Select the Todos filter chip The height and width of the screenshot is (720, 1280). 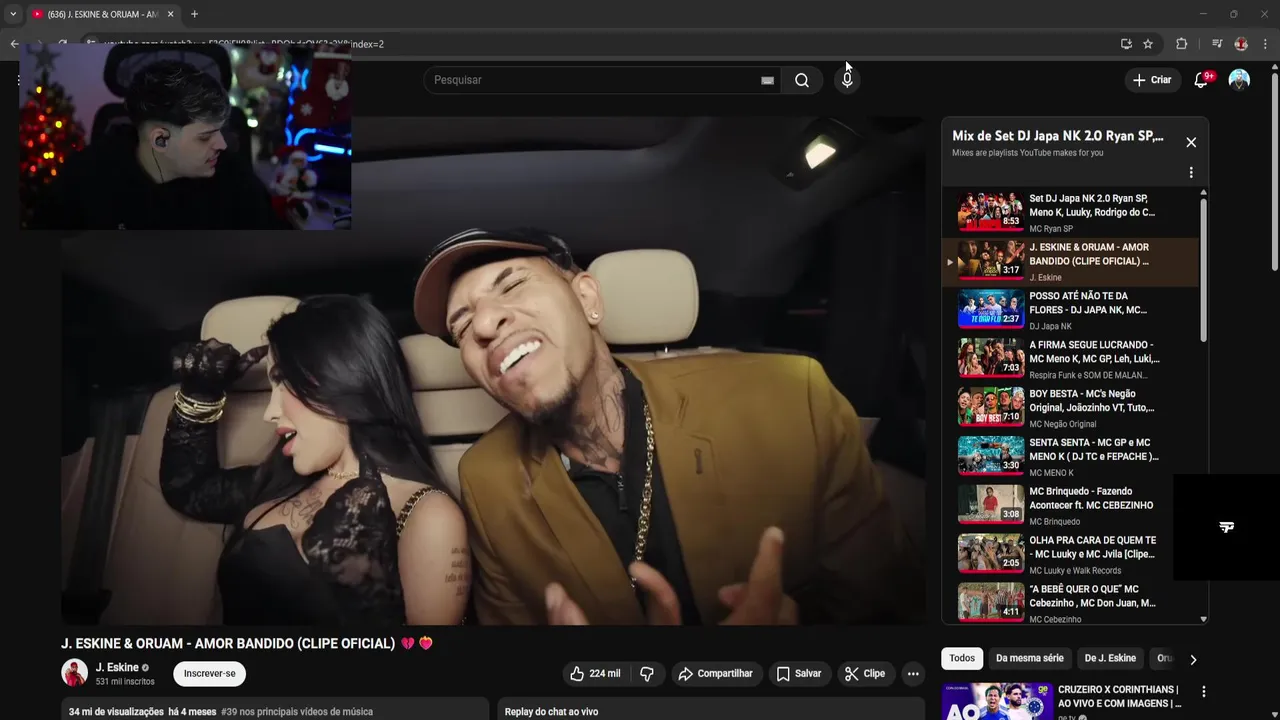pos(962,658)
